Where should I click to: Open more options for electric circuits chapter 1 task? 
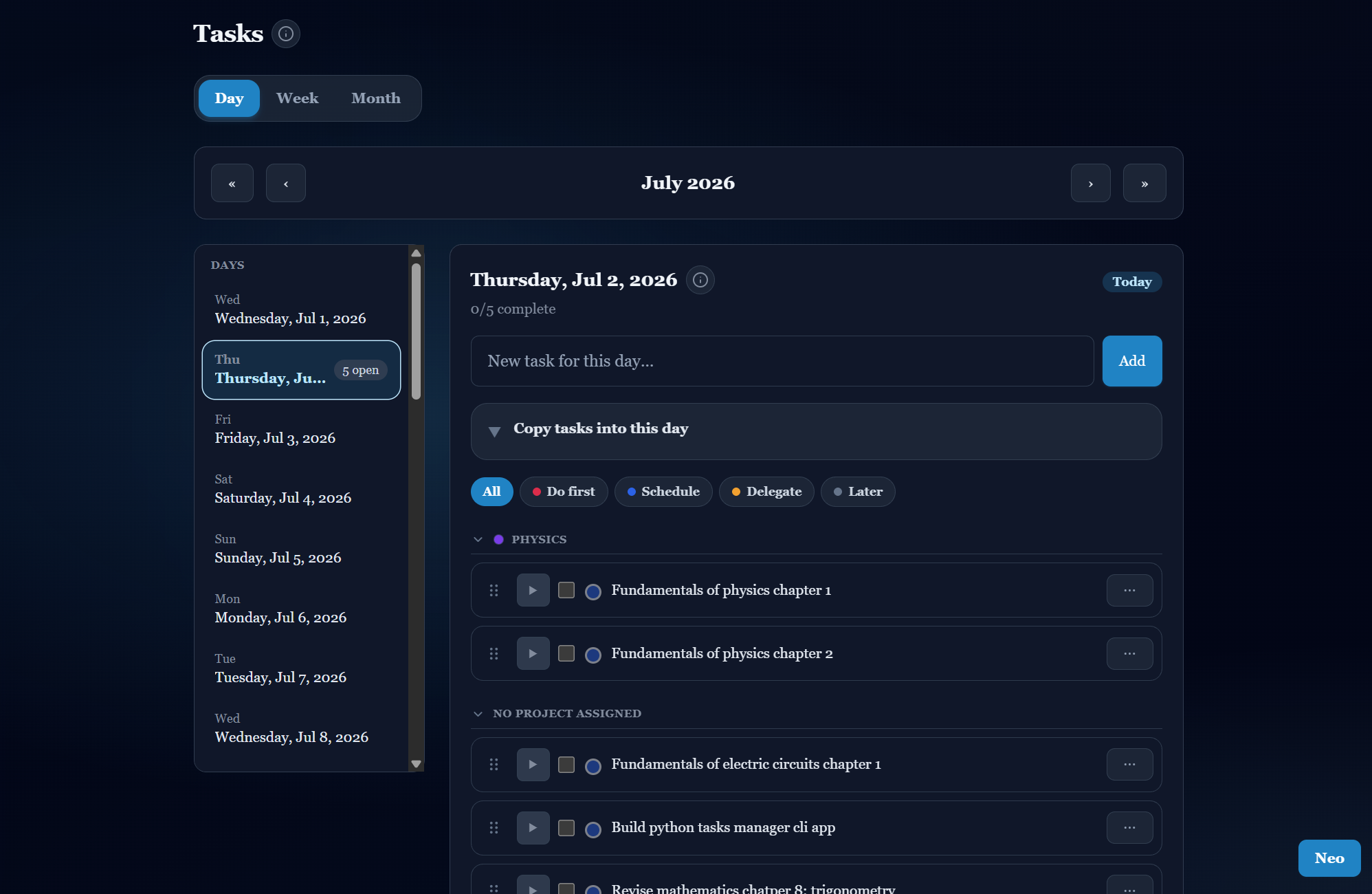pyautogui.click(x=1129, y=764)
